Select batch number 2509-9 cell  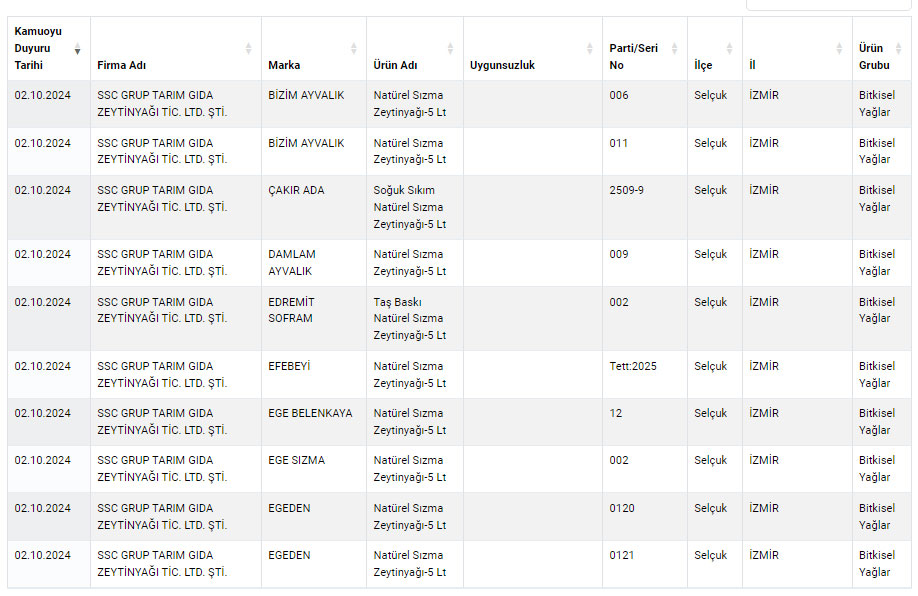click(x=645, y=207)
